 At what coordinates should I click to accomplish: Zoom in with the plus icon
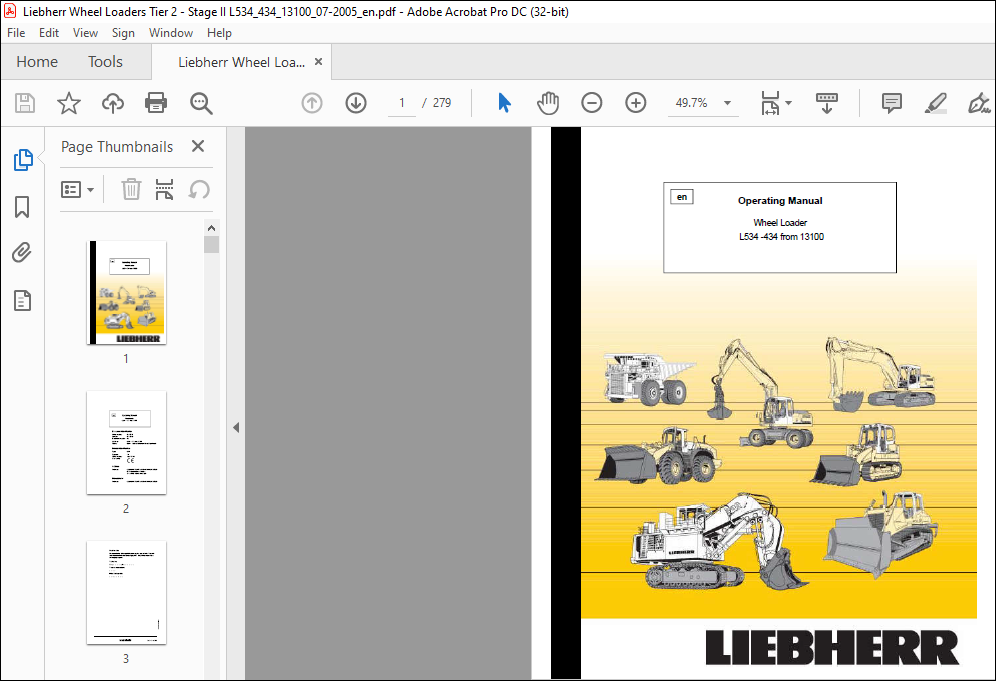pos(635,103)
